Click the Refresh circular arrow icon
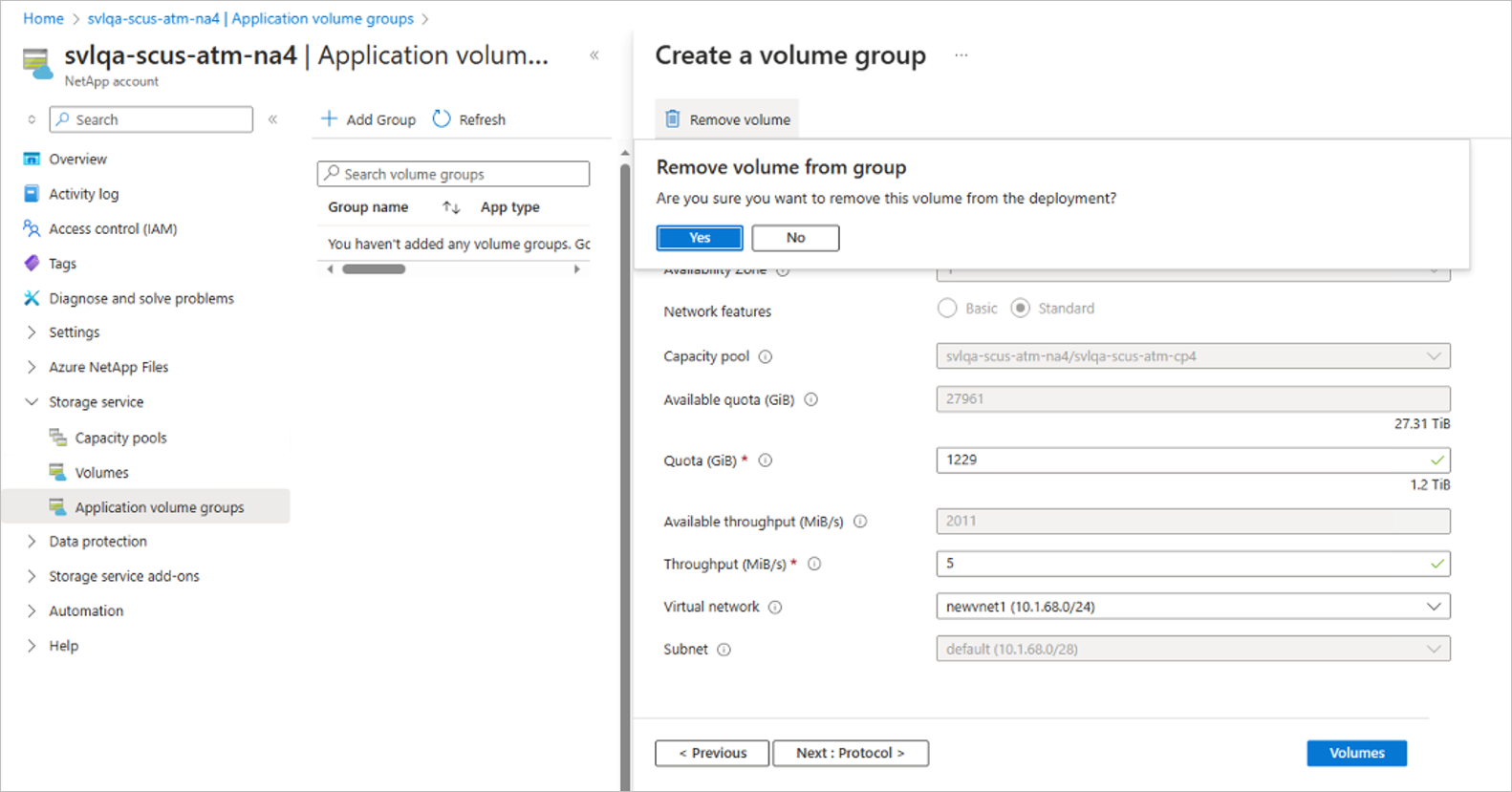 (x=442, y=118)
